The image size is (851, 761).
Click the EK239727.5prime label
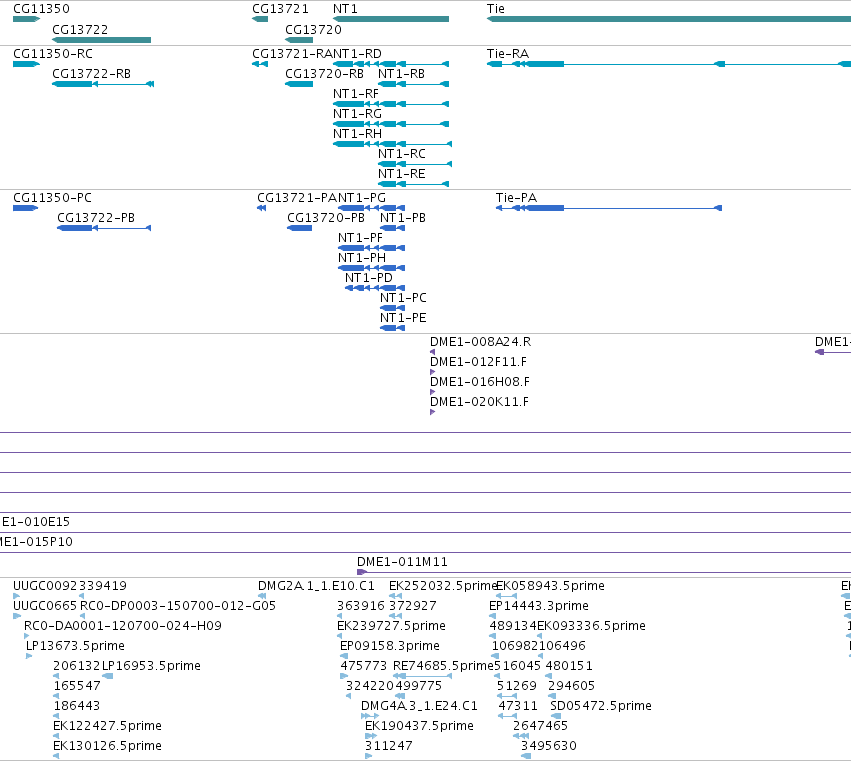point(391,626)
